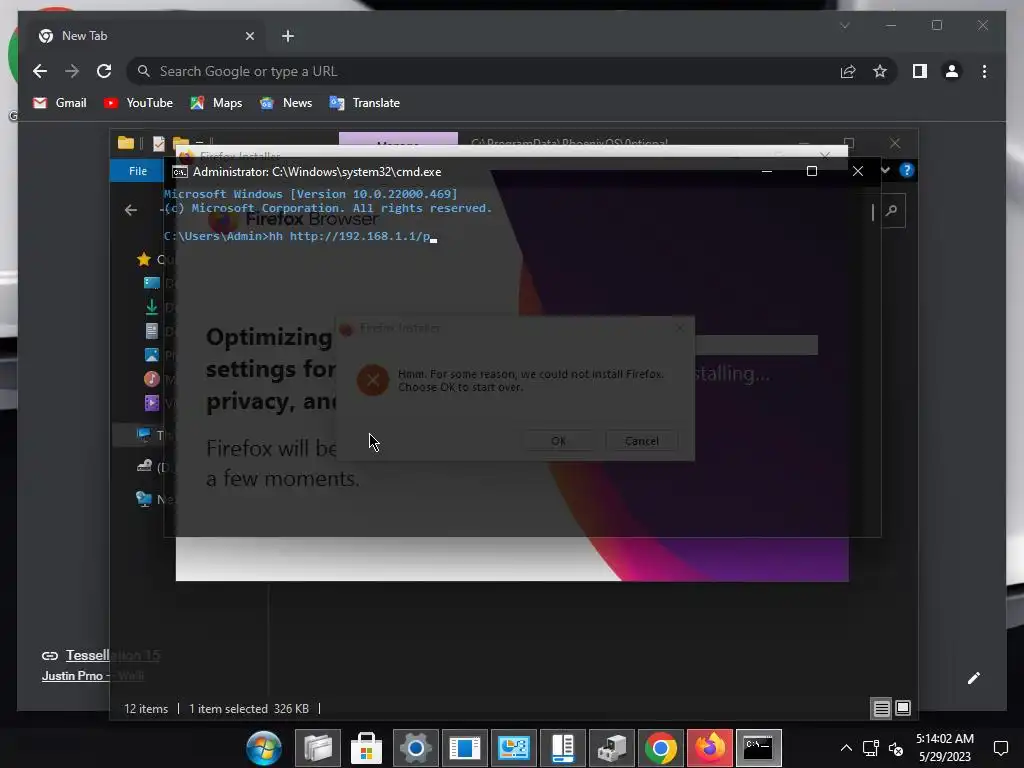Click the cmd.exe title bar icon

[180, 172]
